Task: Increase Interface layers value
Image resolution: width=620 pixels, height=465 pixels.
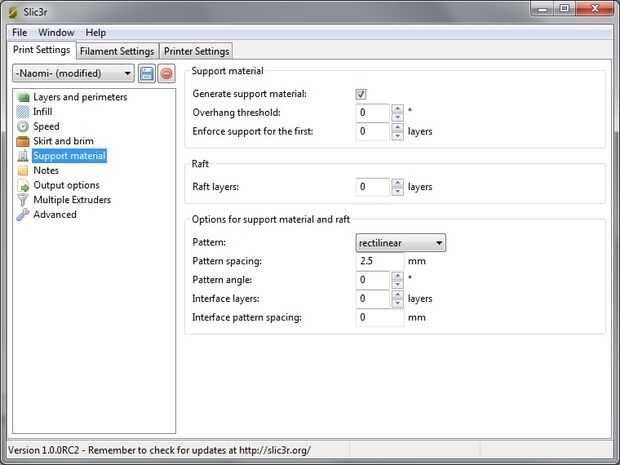Action: pyautogui.click(x=397, y=295)
